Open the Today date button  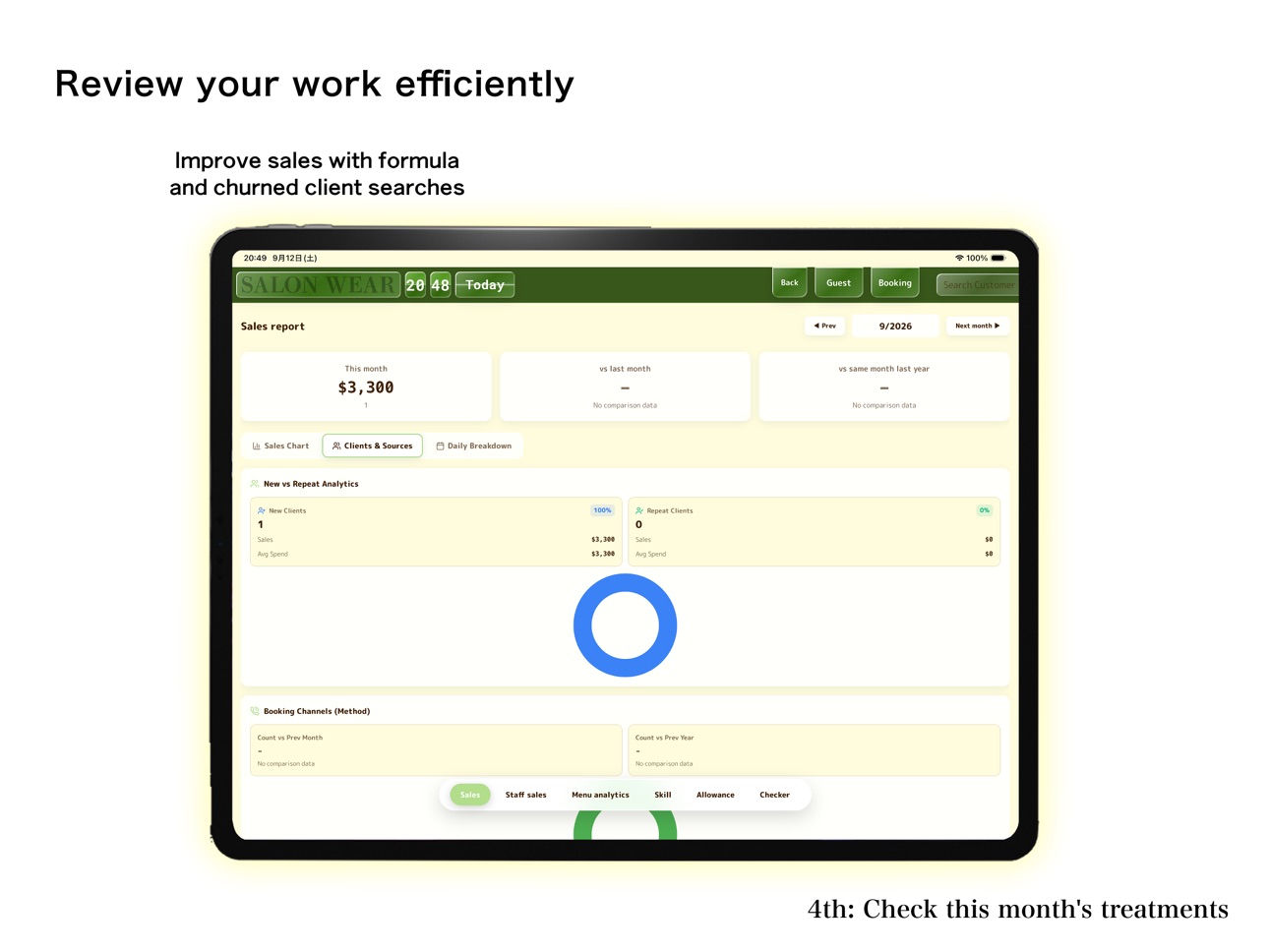(485, 285)
